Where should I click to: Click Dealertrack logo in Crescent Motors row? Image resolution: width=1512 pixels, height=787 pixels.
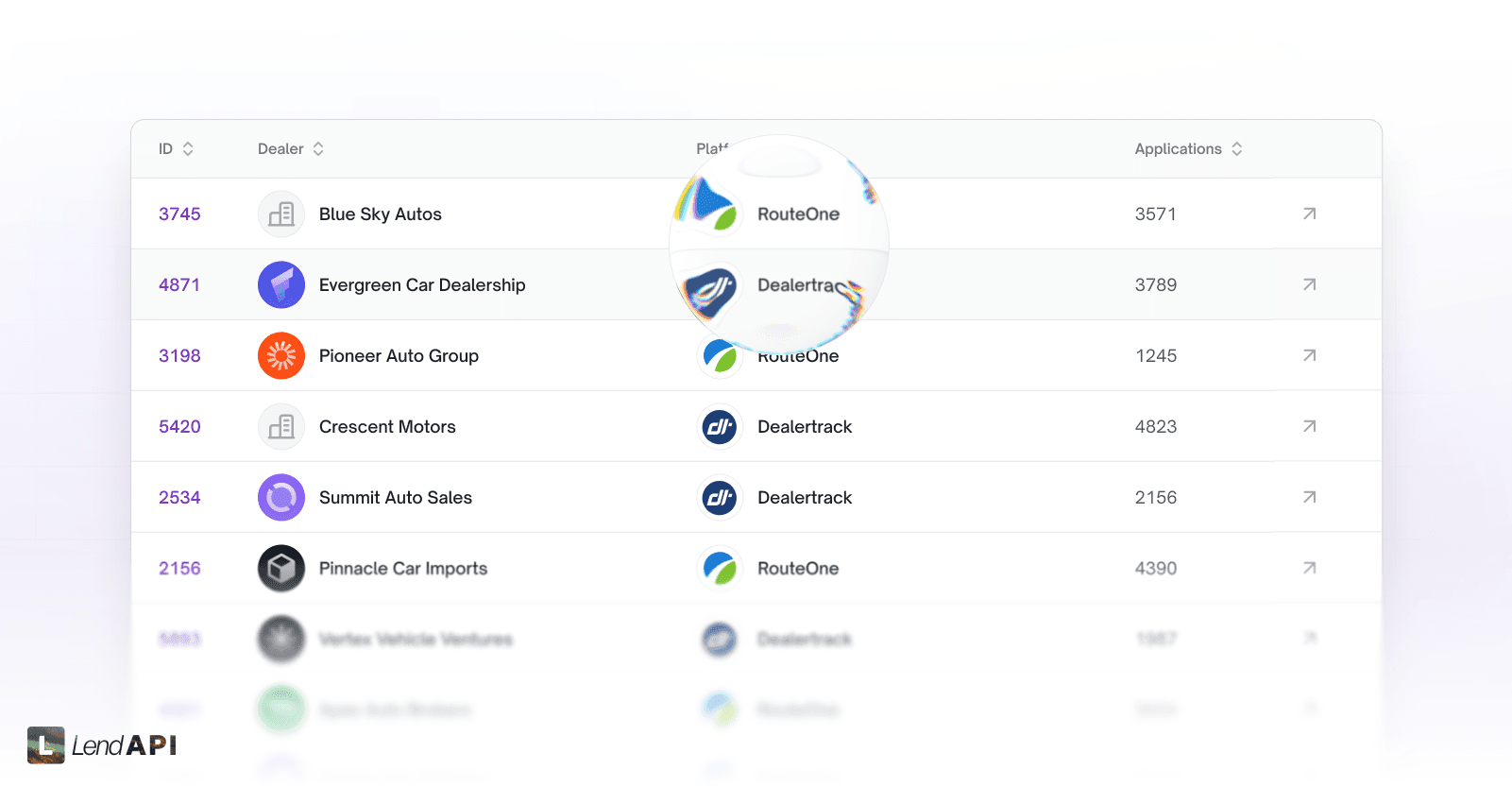tap(720, 427)
